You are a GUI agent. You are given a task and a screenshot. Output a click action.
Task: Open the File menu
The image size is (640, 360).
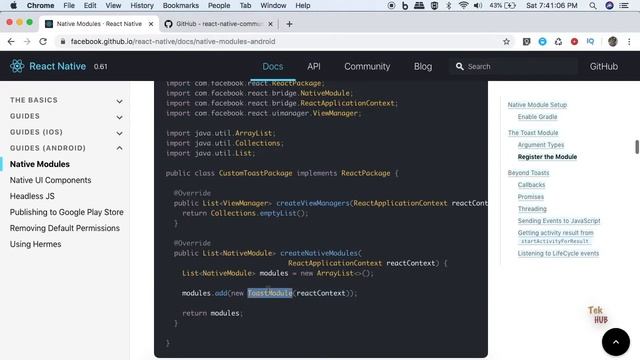(69, 5)
